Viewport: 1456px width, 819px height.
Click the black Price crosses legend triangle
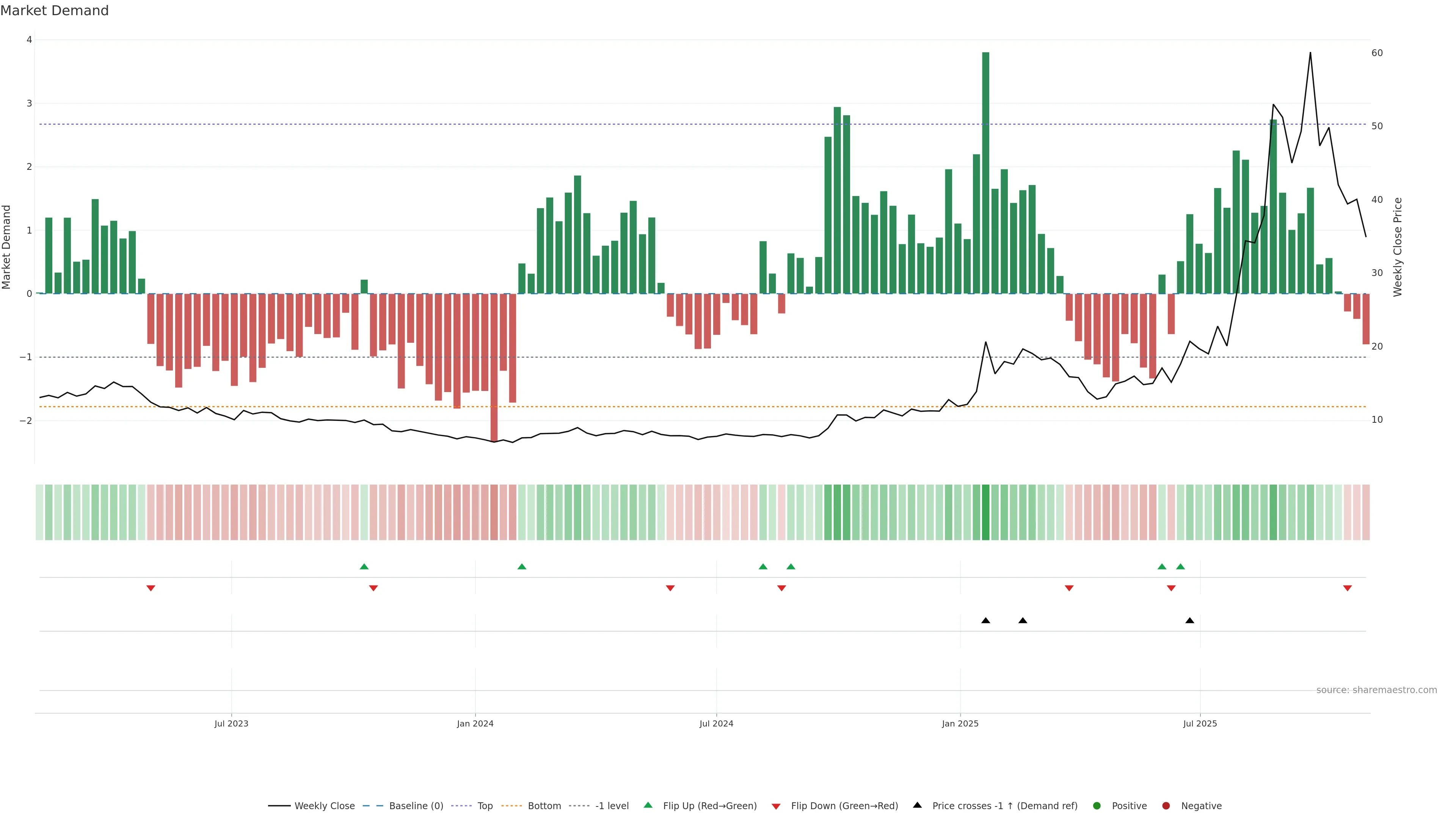tap(917, 805)
